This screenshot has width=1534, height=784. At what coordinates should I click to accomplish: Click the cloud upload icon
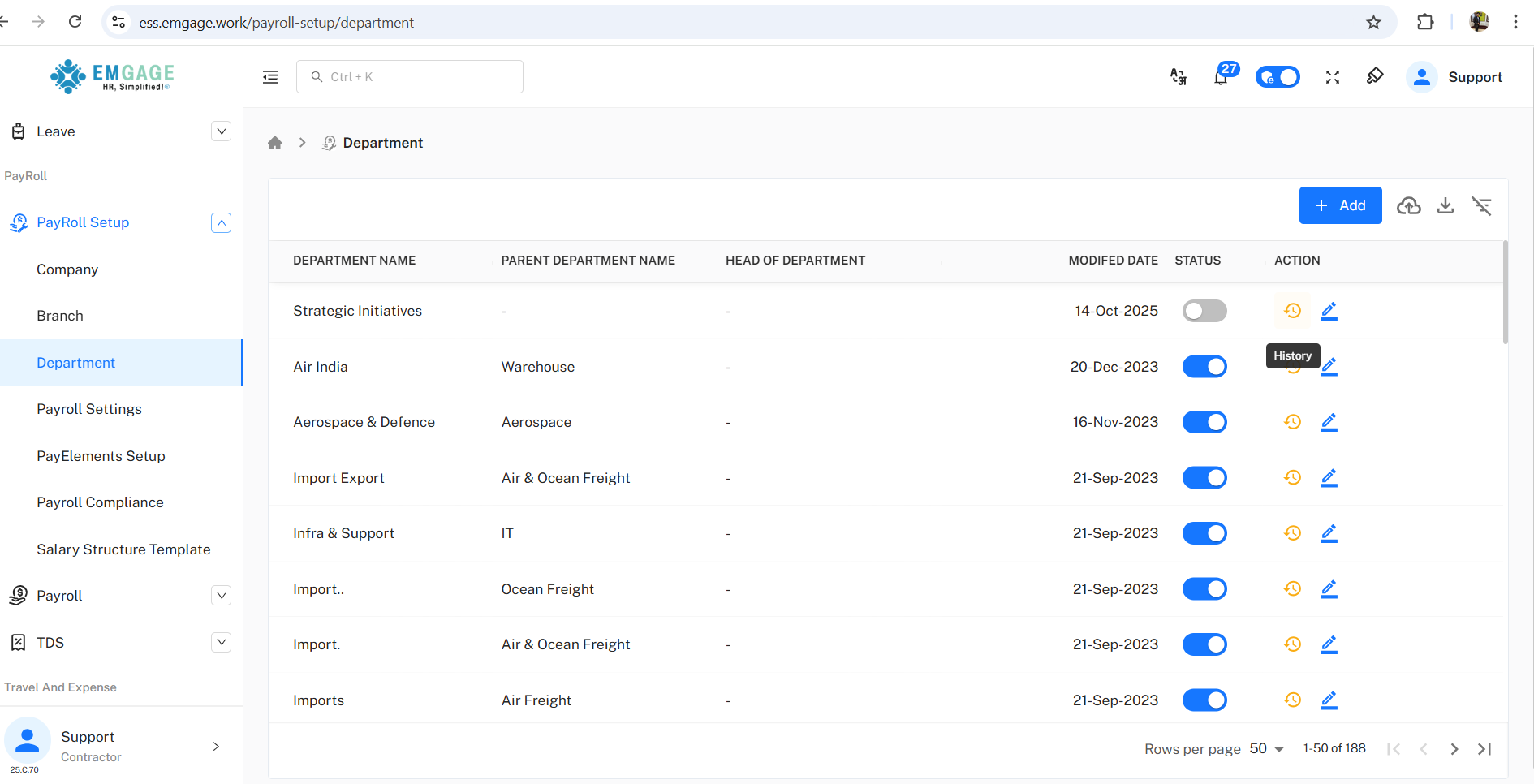[1409, 206]
